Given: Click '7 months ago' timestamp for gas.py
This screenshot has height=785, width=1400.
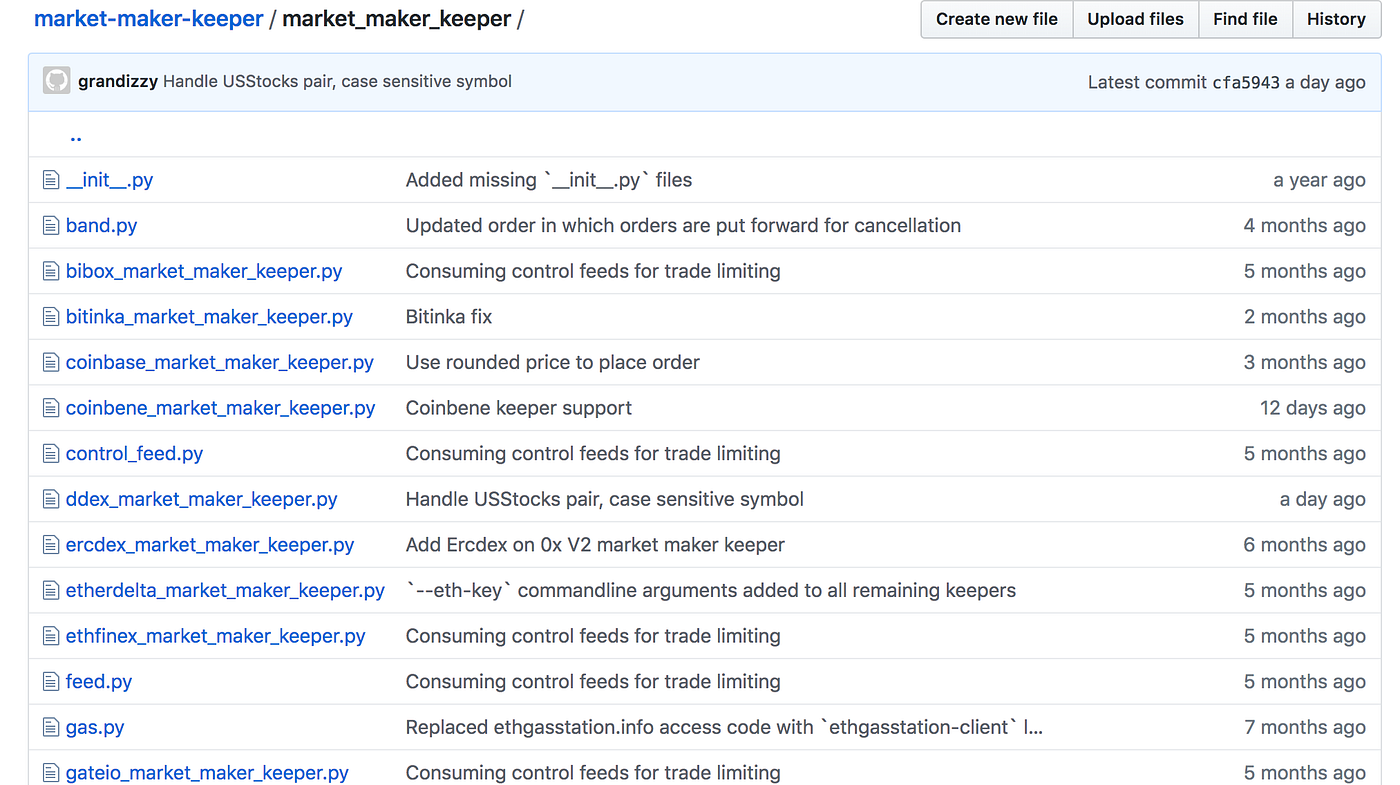Looking at the screenshot, I should (x=1305, y=727).
